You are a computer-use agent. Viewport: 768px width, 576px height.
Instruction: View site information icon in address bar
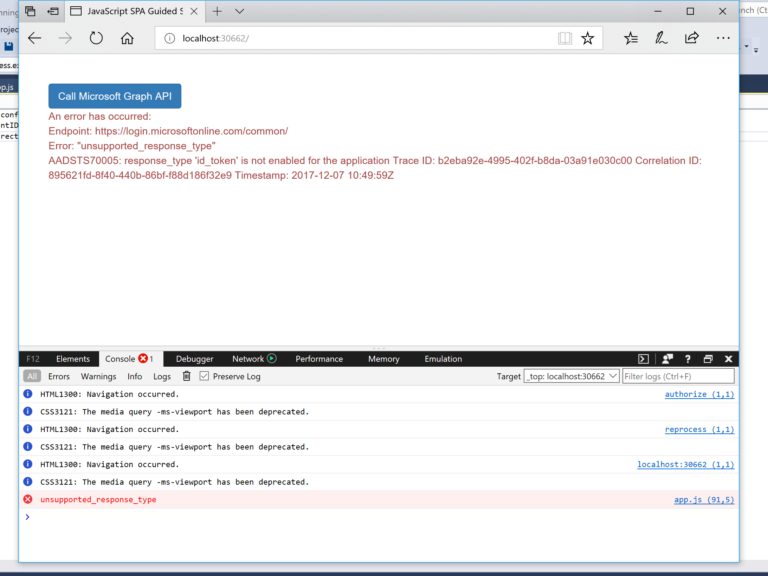tap(169, 38)
